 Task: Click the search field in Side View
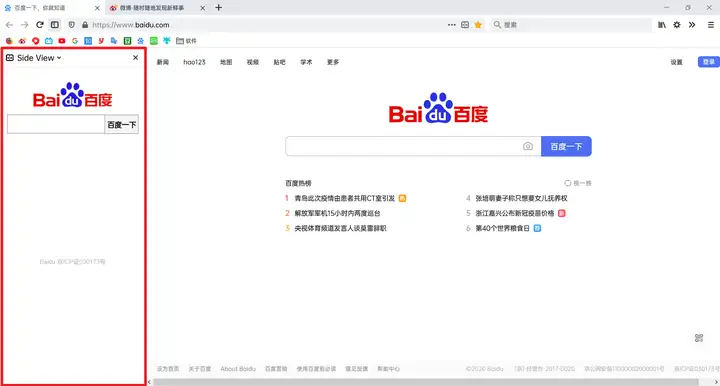pyautogui.click(x=56, y=124)
